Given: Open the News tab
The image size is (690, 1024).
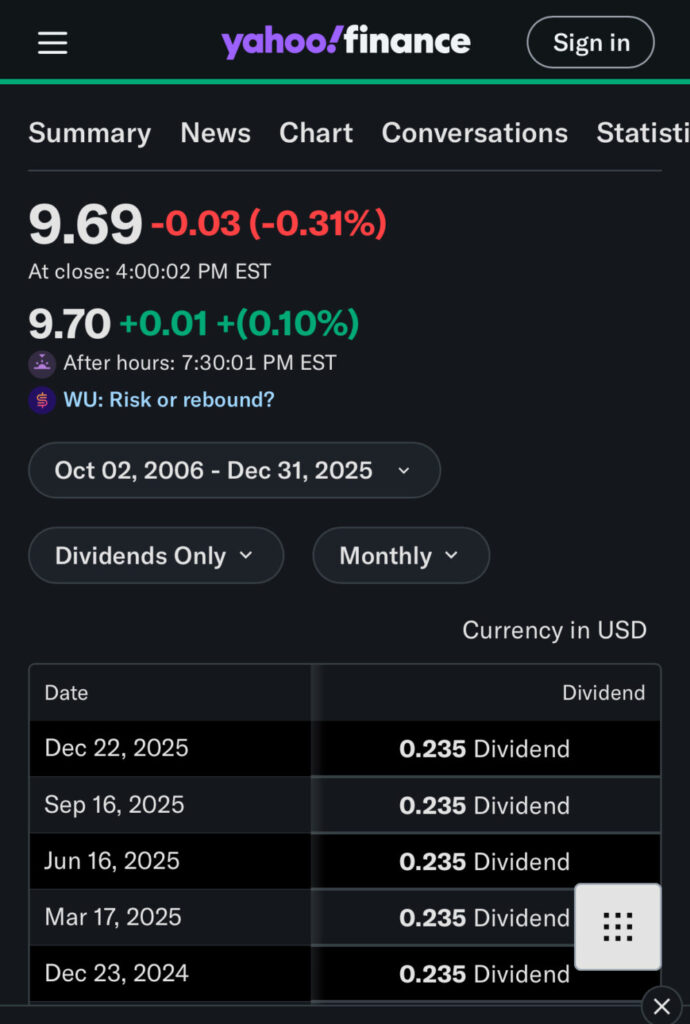Looking at the screenshot, I should point(215,133).
